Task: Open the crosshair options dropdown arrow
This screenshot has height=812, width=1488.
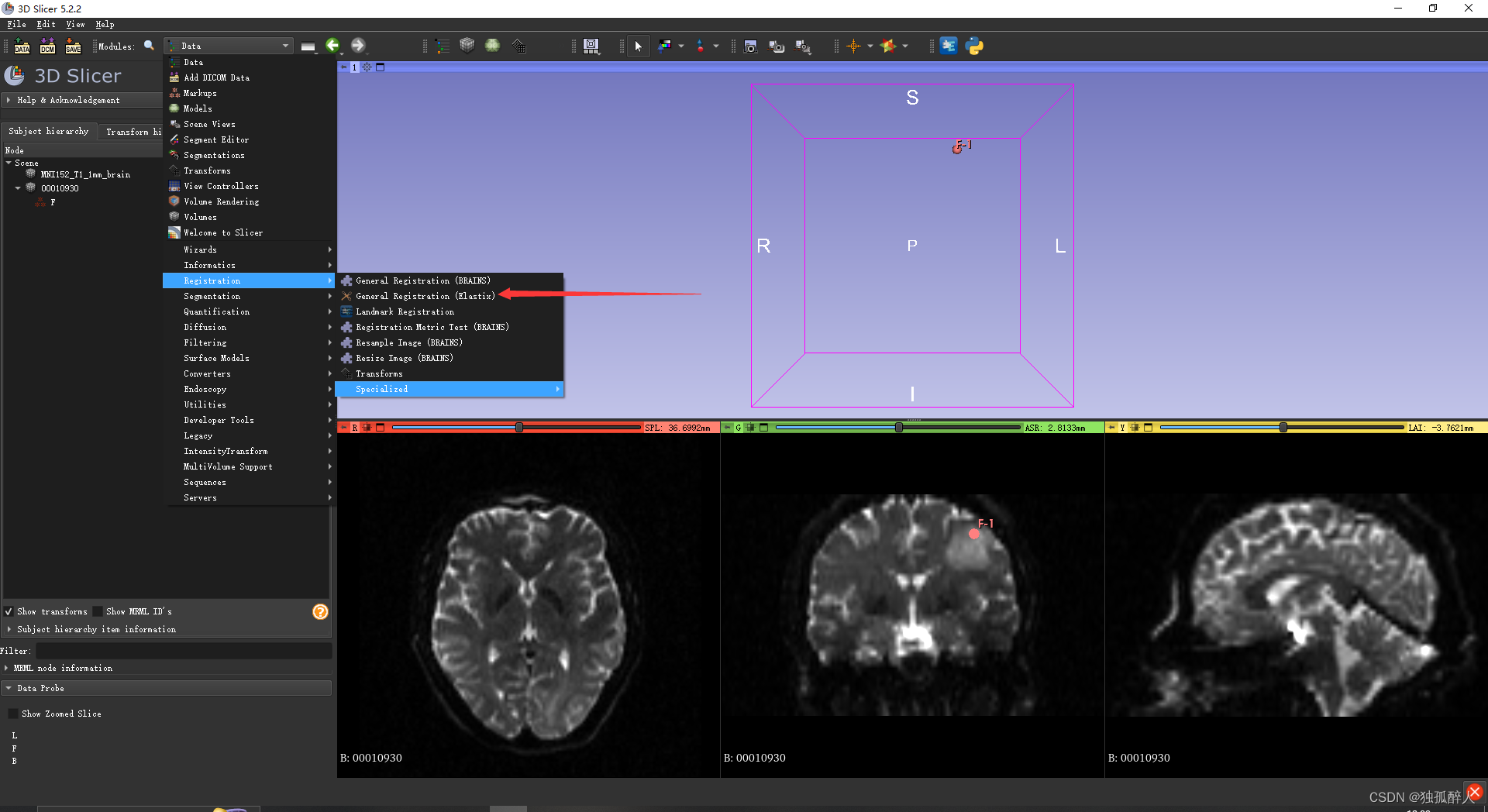Action: [870, 46]
